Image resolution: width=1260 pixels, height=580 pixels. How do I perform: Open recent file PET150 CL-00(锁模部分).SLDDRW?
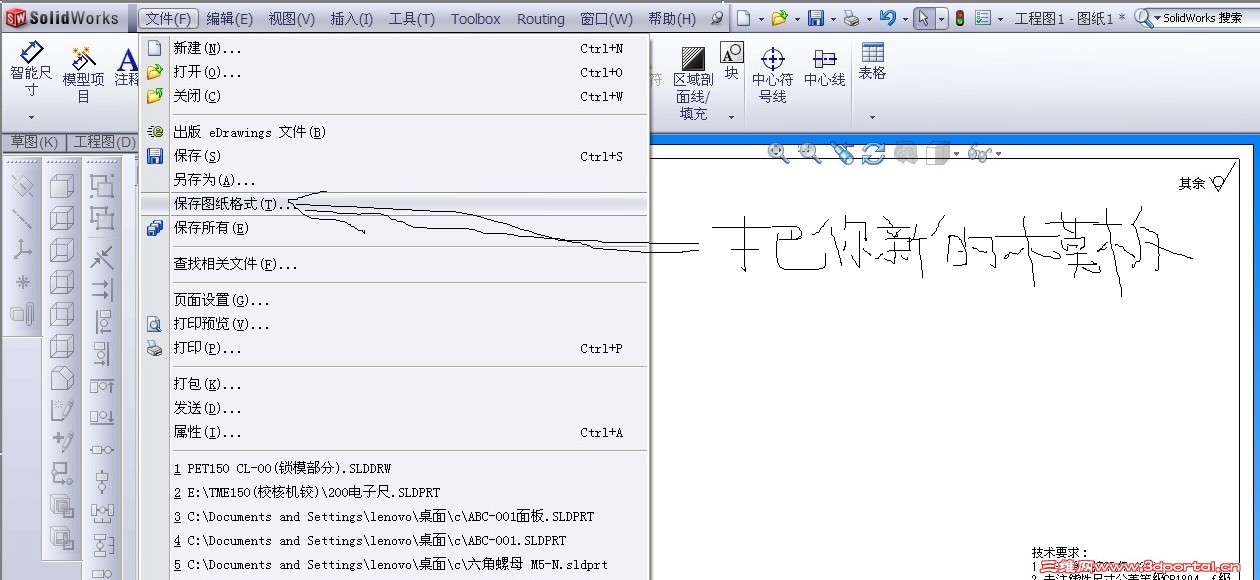(x=394, y=468)
